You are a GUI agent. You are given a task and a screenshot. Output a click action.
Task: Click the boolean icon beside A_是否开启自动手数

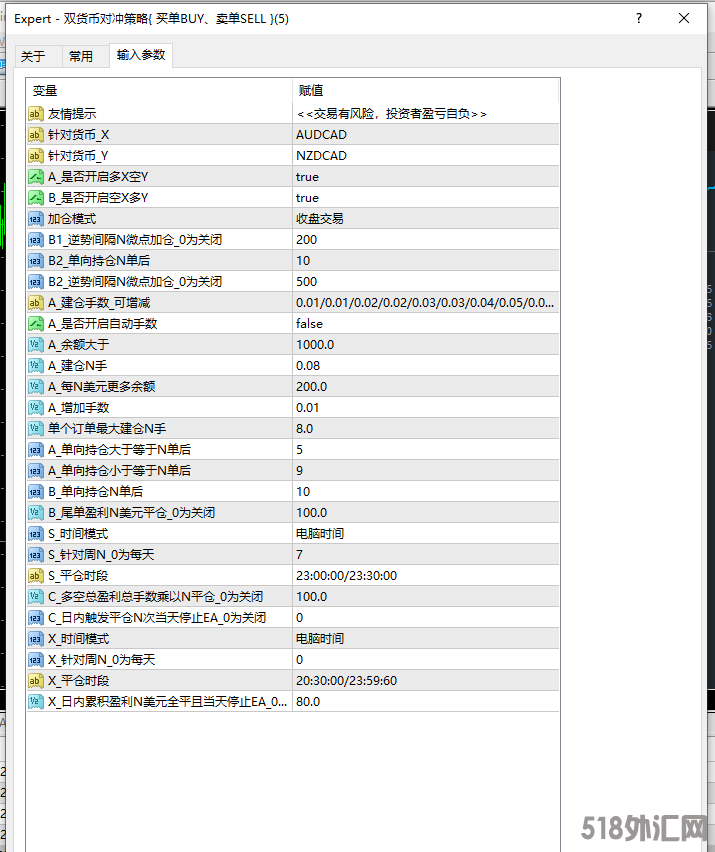(x=35, y=324)
